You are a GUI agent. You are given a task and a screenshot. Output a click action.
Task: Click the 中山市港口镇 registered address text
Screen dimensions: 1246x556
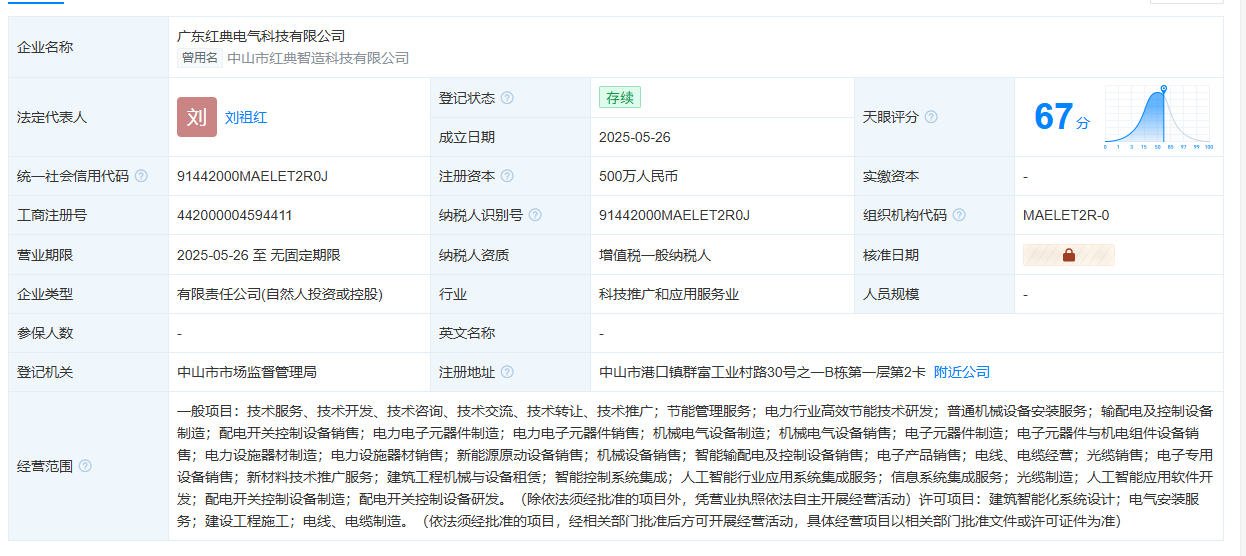[x=762, y=372]
